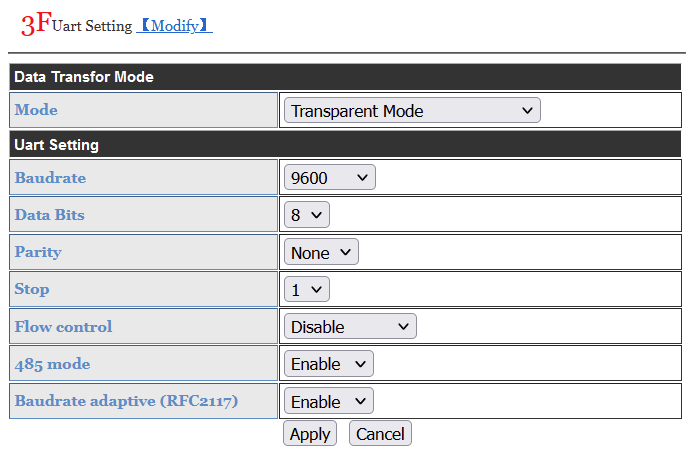Click the Modify link
This screenshot has height=449, width=689.
pos(174,26)
